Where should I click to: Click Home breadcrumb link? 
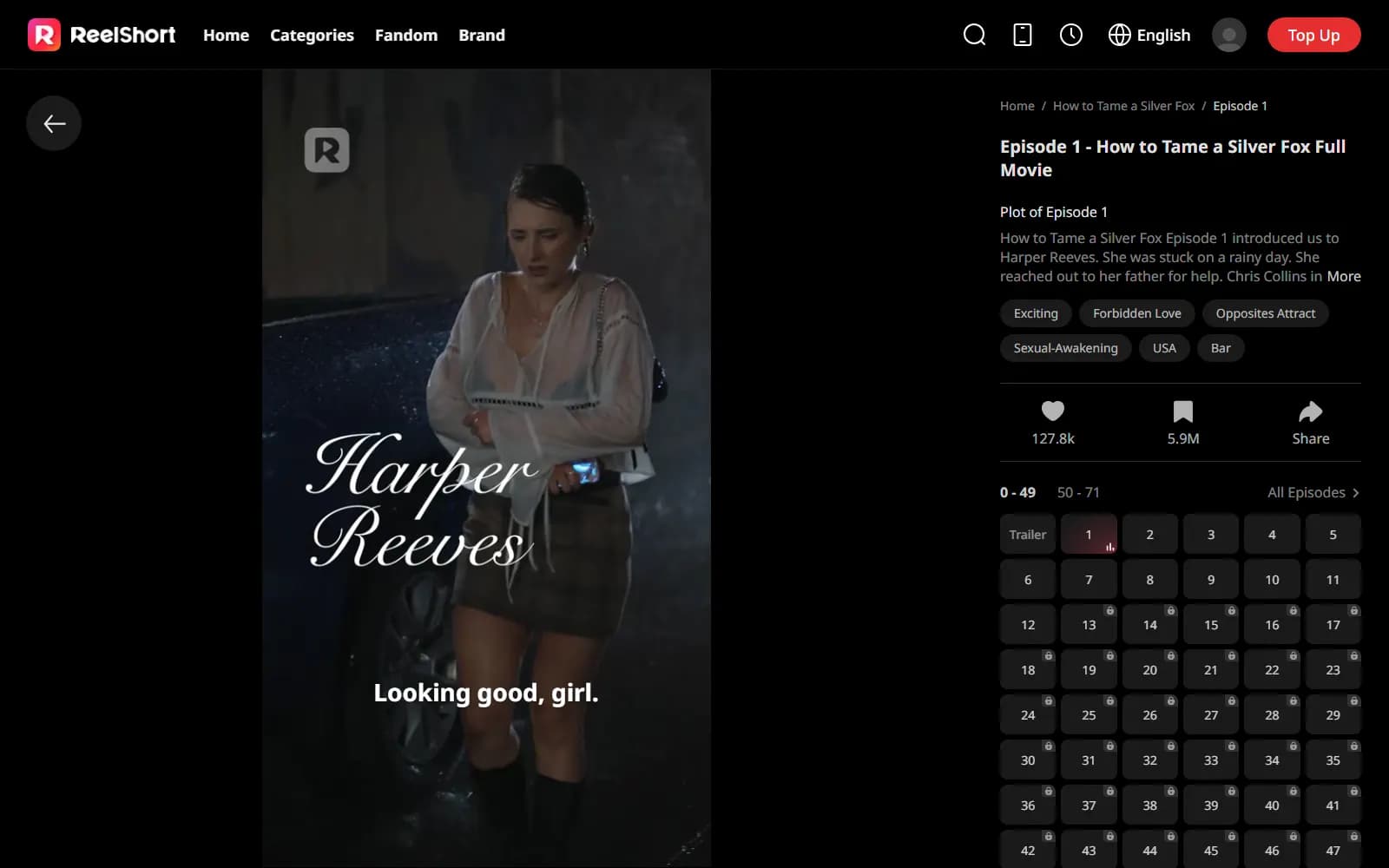point(1017,106)
